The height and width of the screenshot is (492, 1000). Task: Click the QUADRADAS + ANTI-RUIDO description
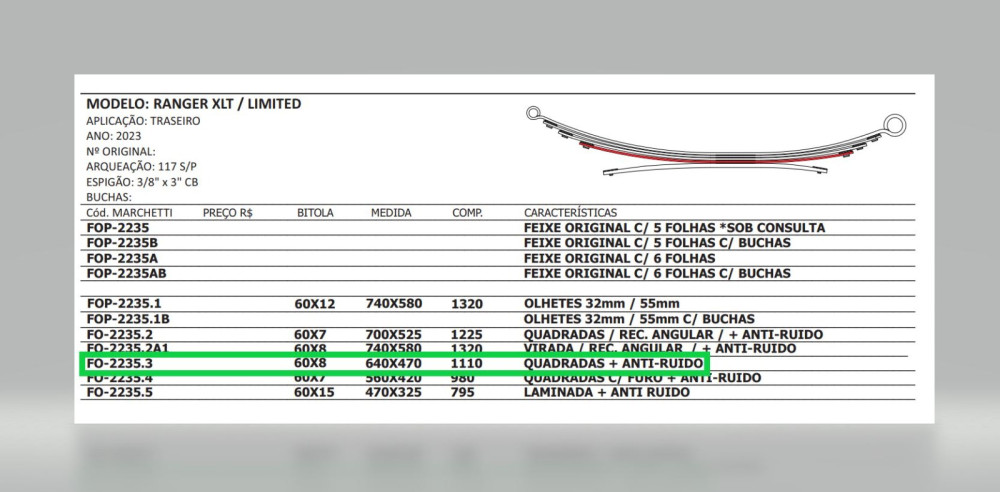coord(614,364)
